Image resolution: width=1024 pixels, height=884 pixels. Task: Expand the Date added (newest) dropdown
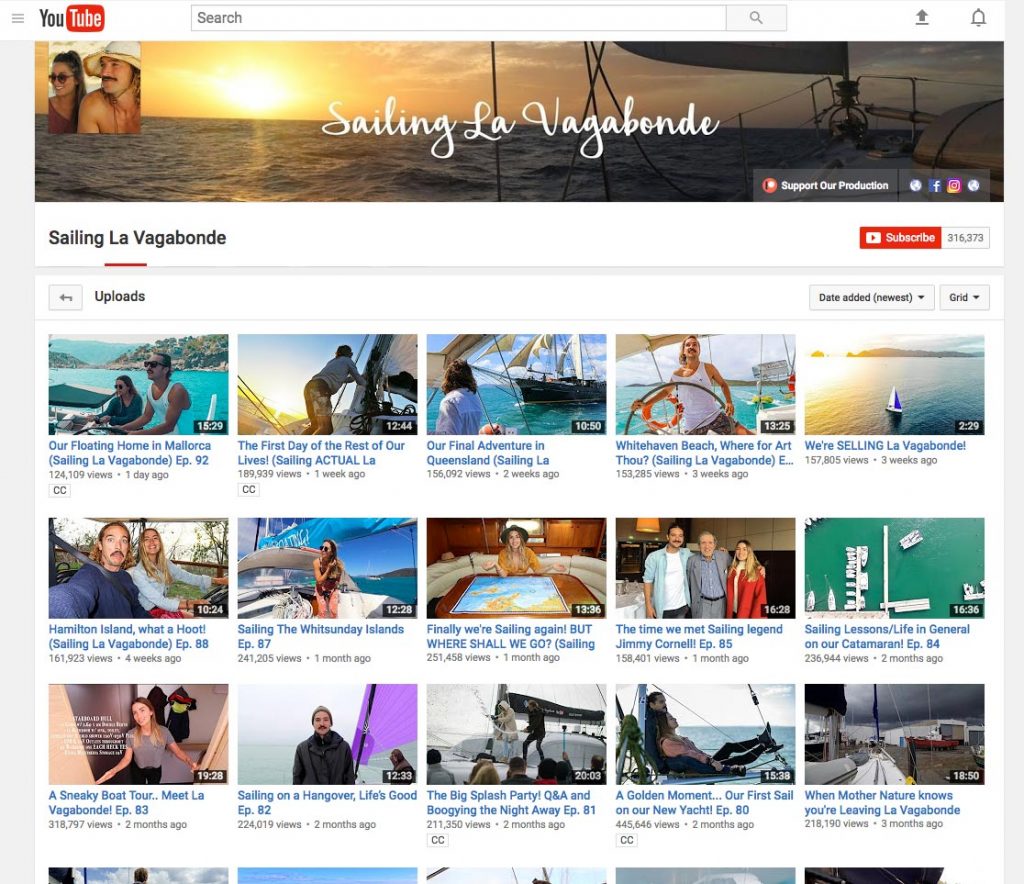871,298
